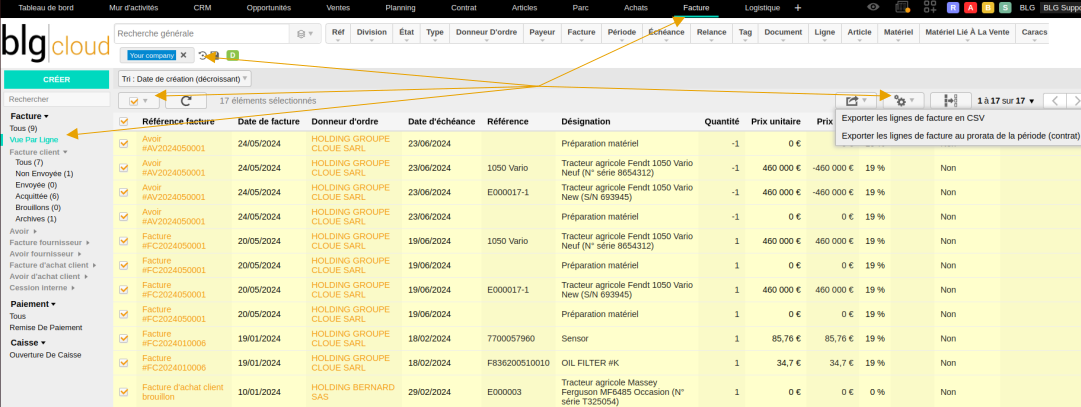Switch to the CRM tab
Viewport: 1081px width, 407px height.
[x=203, y=8]
